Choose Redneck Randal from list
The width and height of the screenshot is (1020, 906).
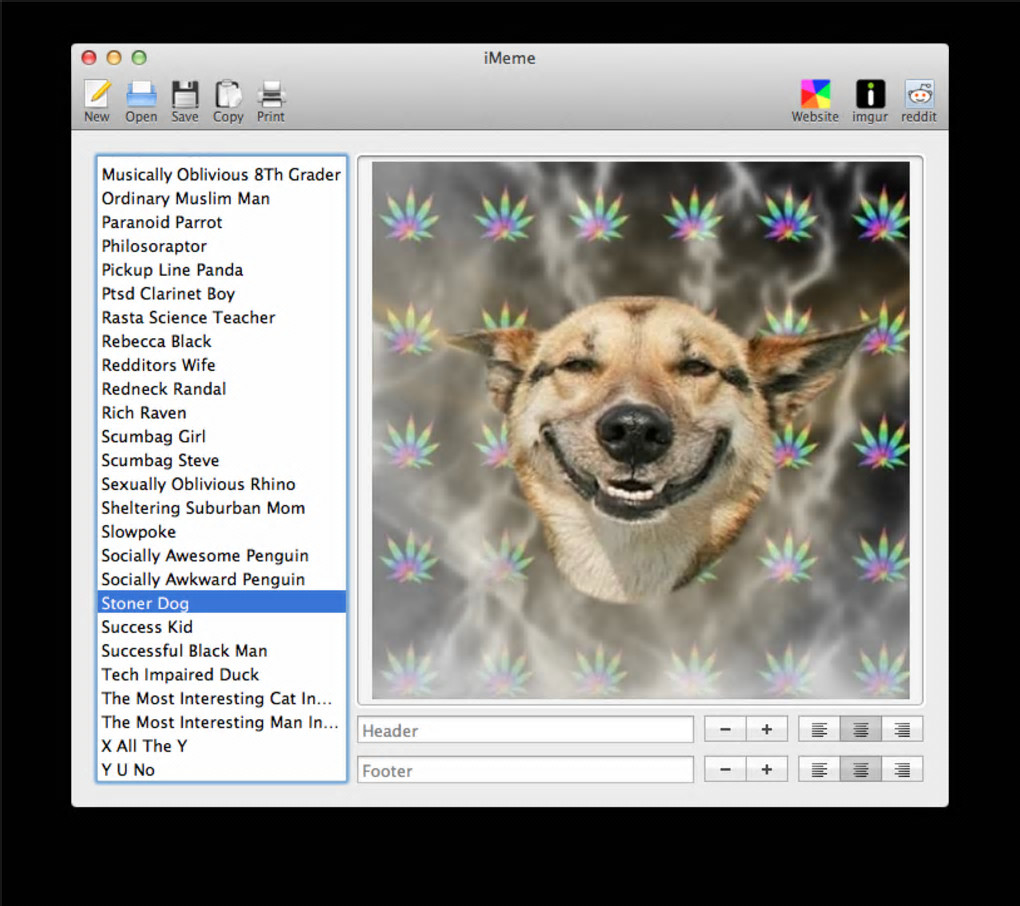pos(221,389)
